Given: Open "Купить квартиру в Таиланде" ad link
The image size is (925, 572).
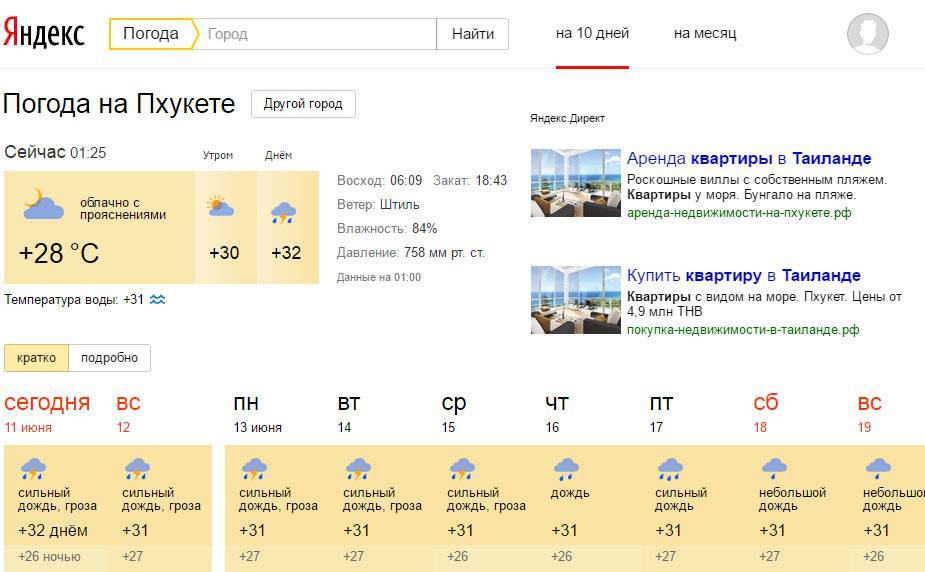Looking at the screenshot, I should (x=743, y=275).
